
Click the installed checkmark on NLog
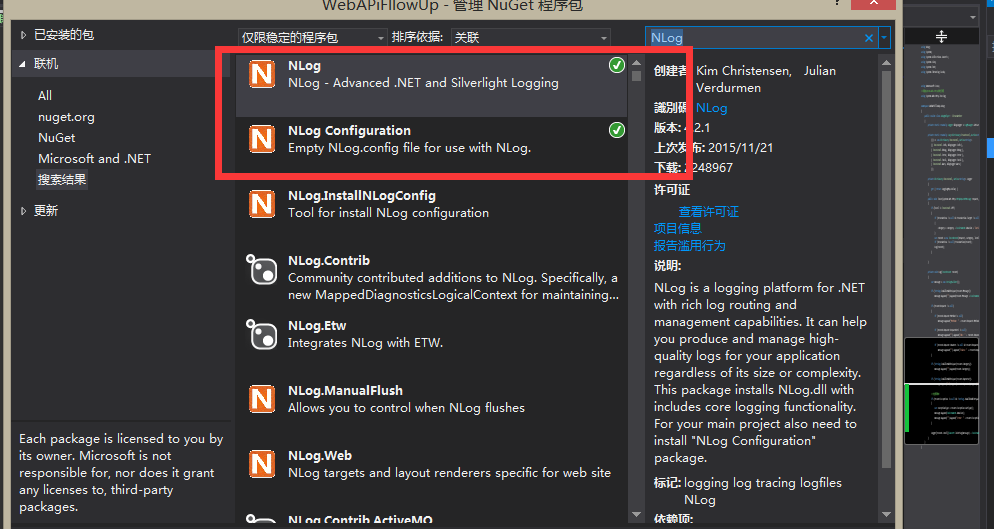(617, 65)
